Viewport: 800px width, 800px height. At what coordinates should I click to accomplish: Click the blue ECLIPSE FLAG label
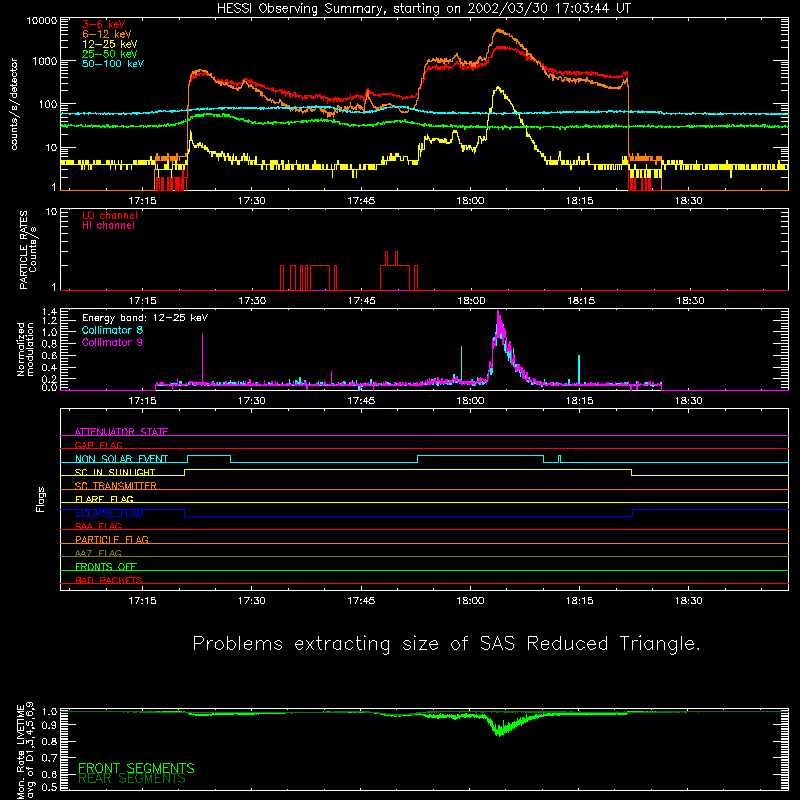(109, 513)
